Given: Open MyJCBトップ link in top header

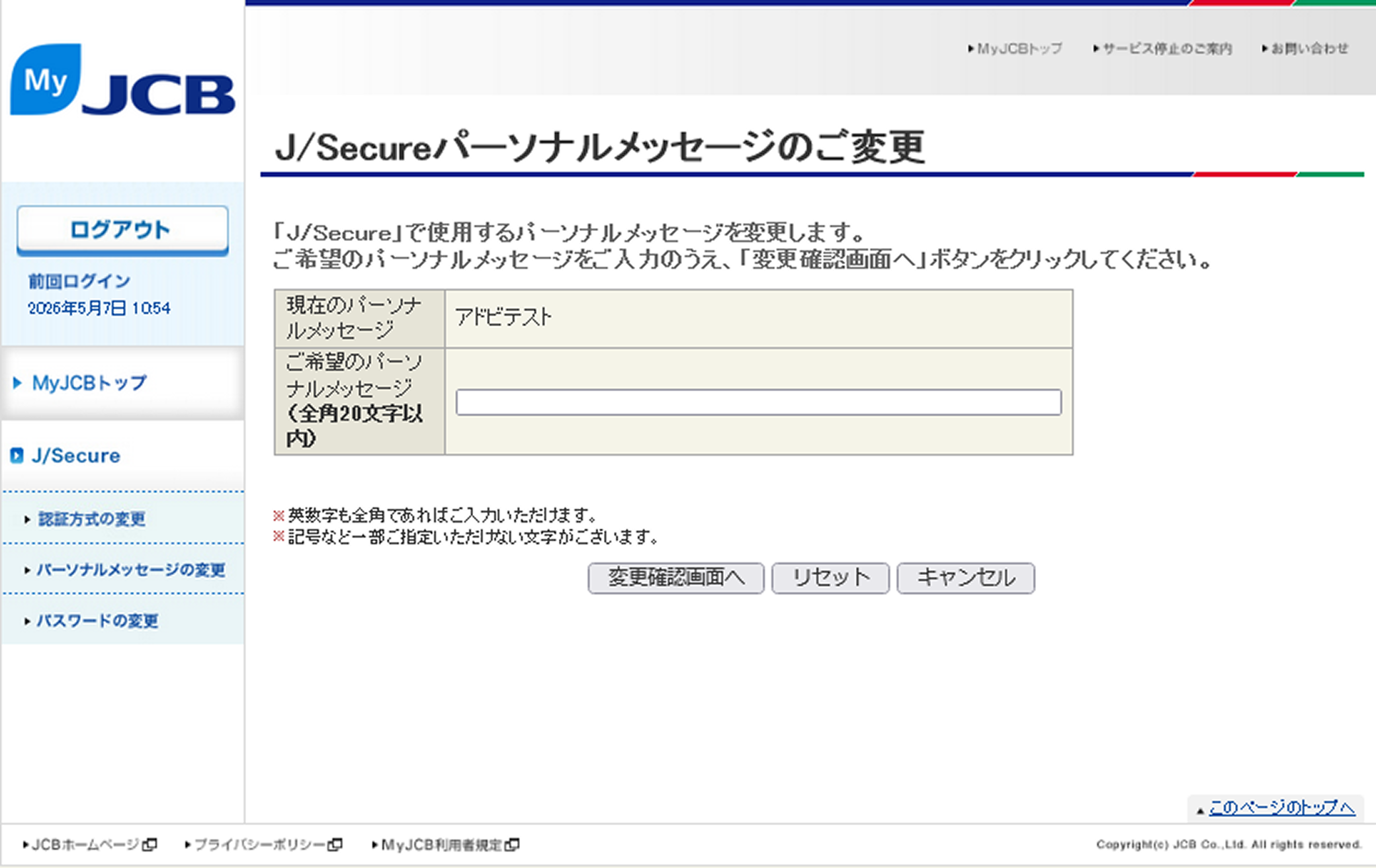Looking at the screenshot, I should point(1019,49).
